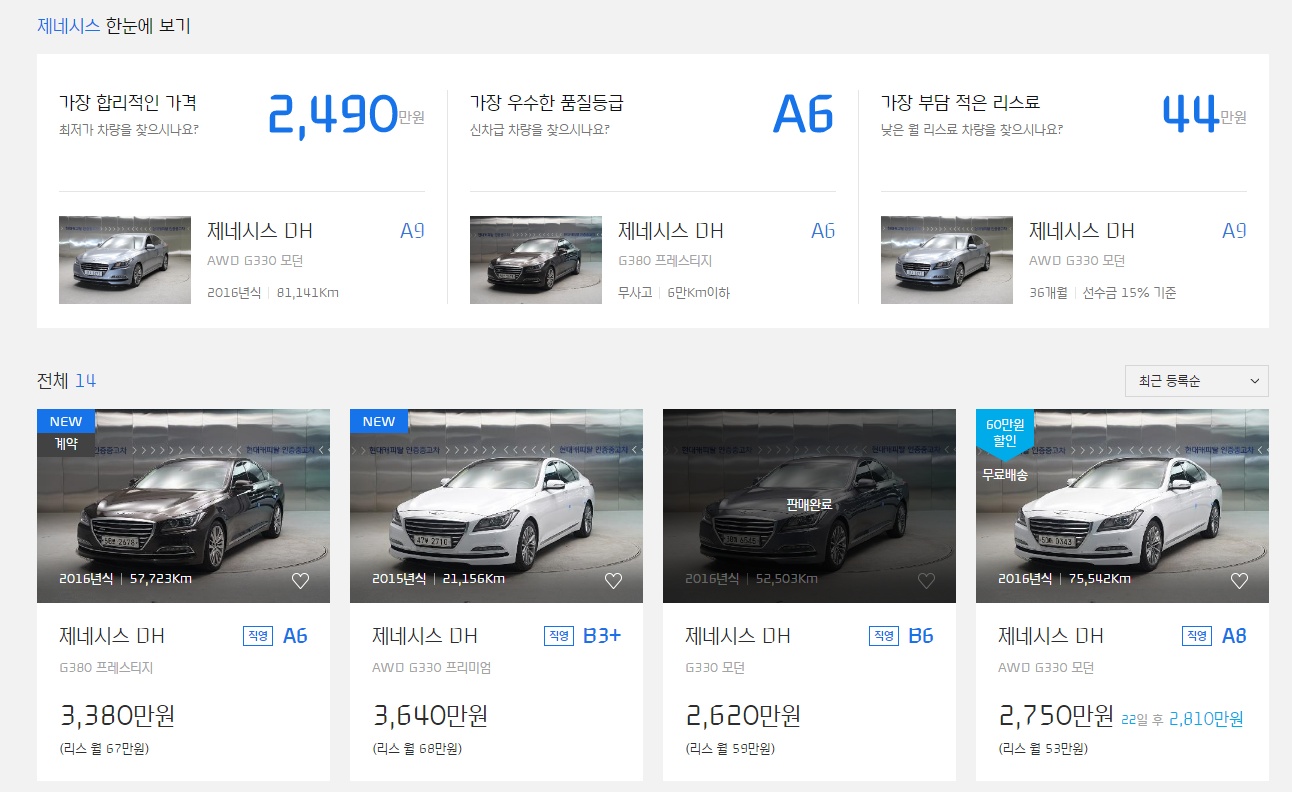Image resolution: width=1292 pixels, height=792 pixels.
Task: Click the 전체 14 count label
Action: [x=67, y=381]
